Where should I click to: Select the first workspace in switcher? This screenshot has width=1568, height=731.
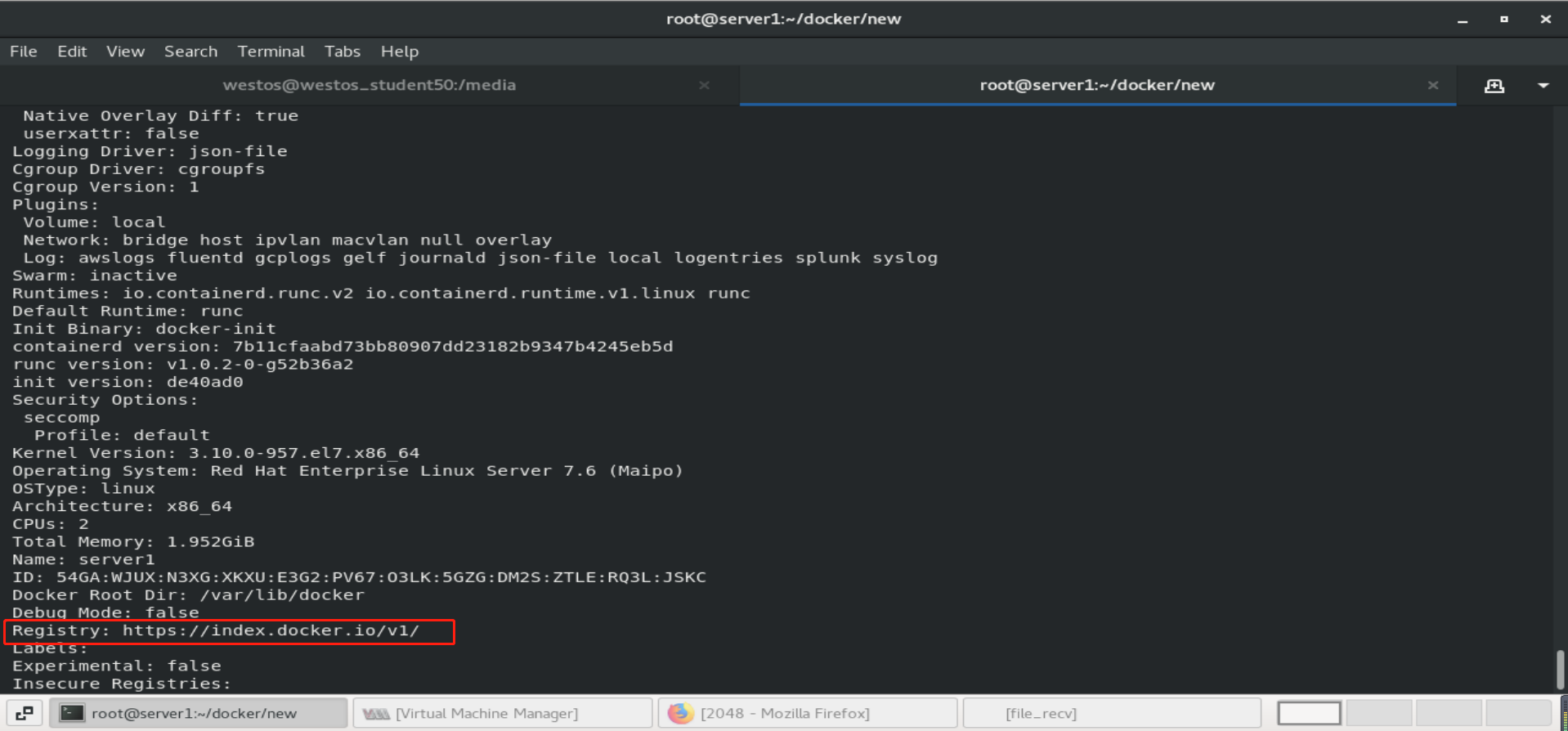click(1309, 713)
